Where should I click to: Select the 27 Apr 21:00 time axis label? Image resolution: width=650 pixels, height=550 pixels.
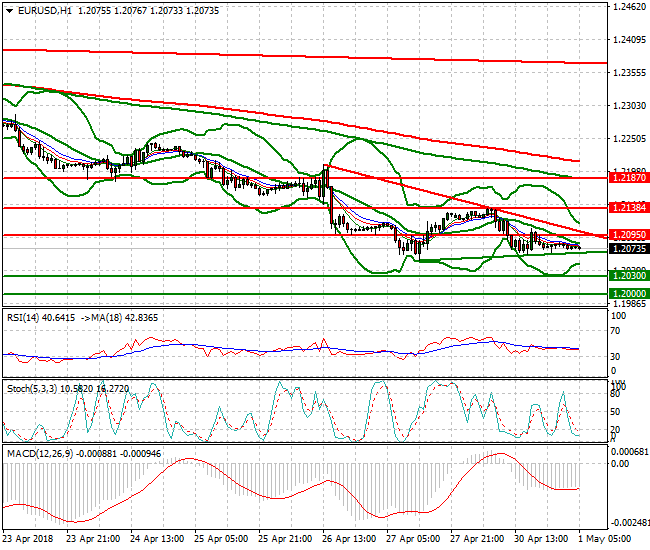point(477,539)
